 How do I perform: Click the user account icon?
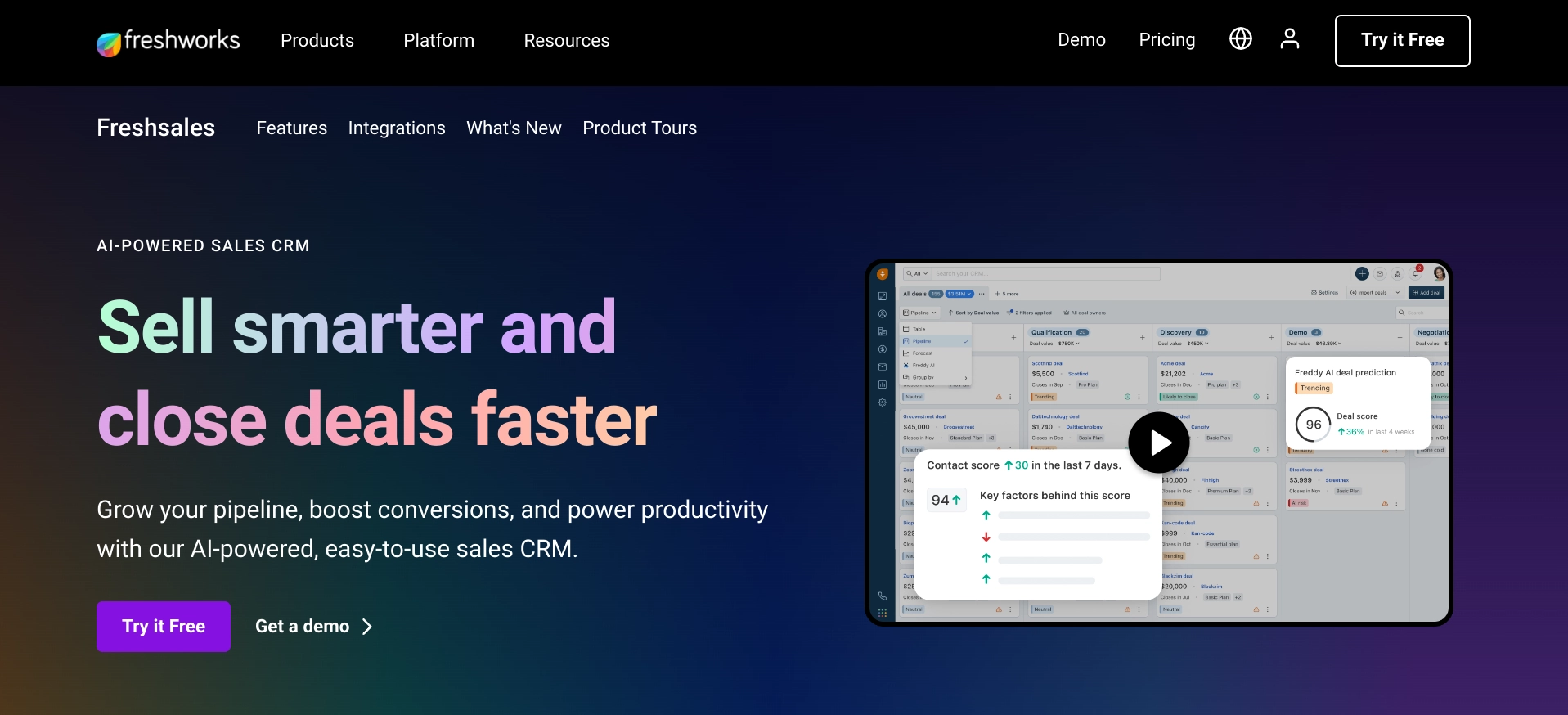pyautogui.click(x=1289, y=39)
